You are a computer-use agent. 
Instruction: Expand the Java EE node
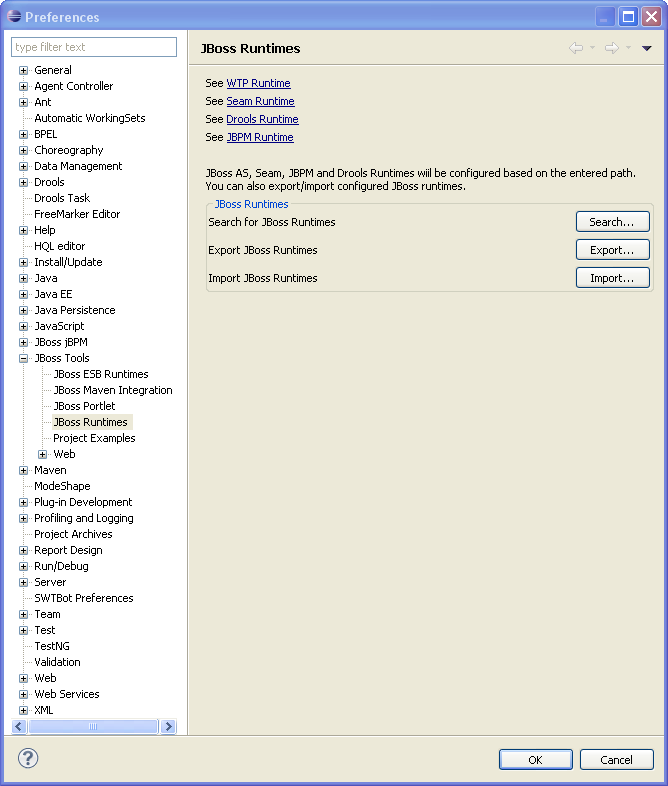(23, 294)
